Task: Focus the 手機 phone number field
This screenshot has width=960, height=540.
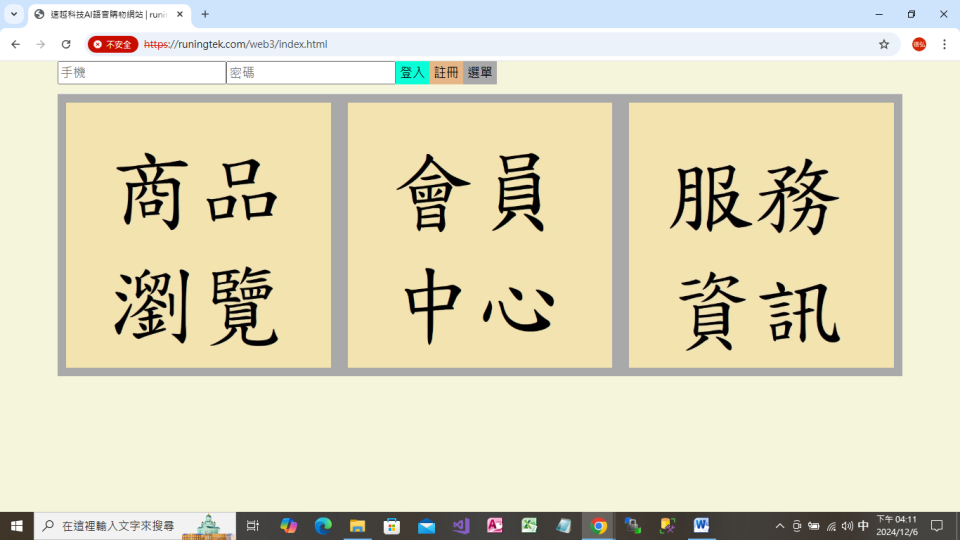Action: (141, 73)
